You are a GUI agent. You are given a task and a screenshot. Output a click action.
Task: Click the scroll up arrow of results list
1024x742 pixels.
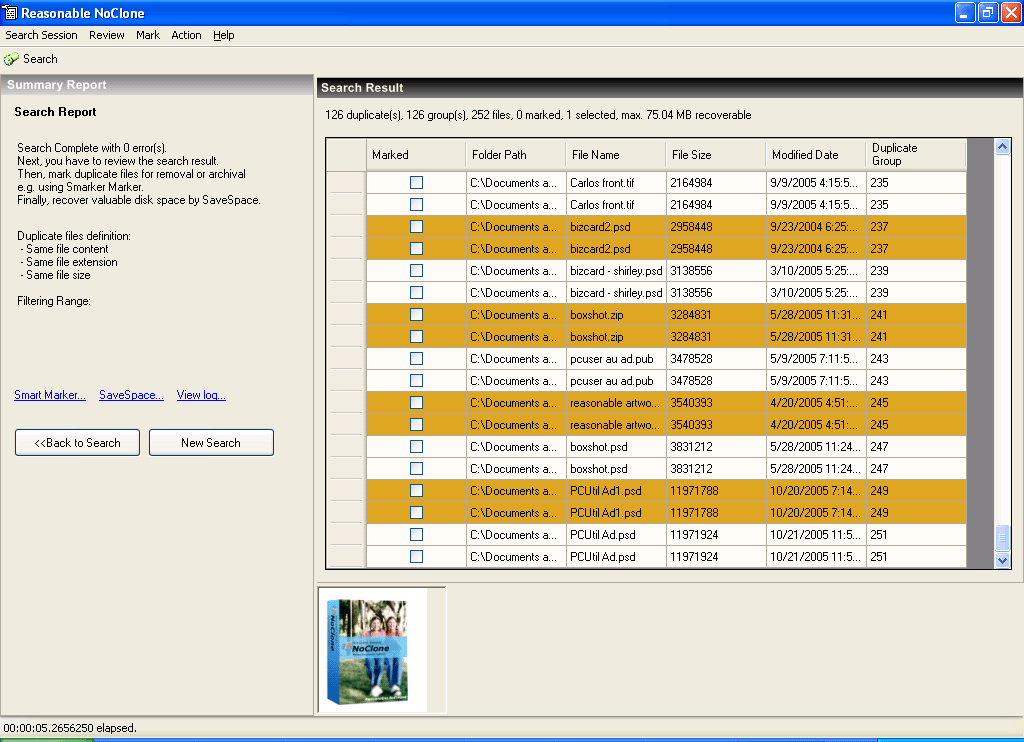pos(1003,147)
